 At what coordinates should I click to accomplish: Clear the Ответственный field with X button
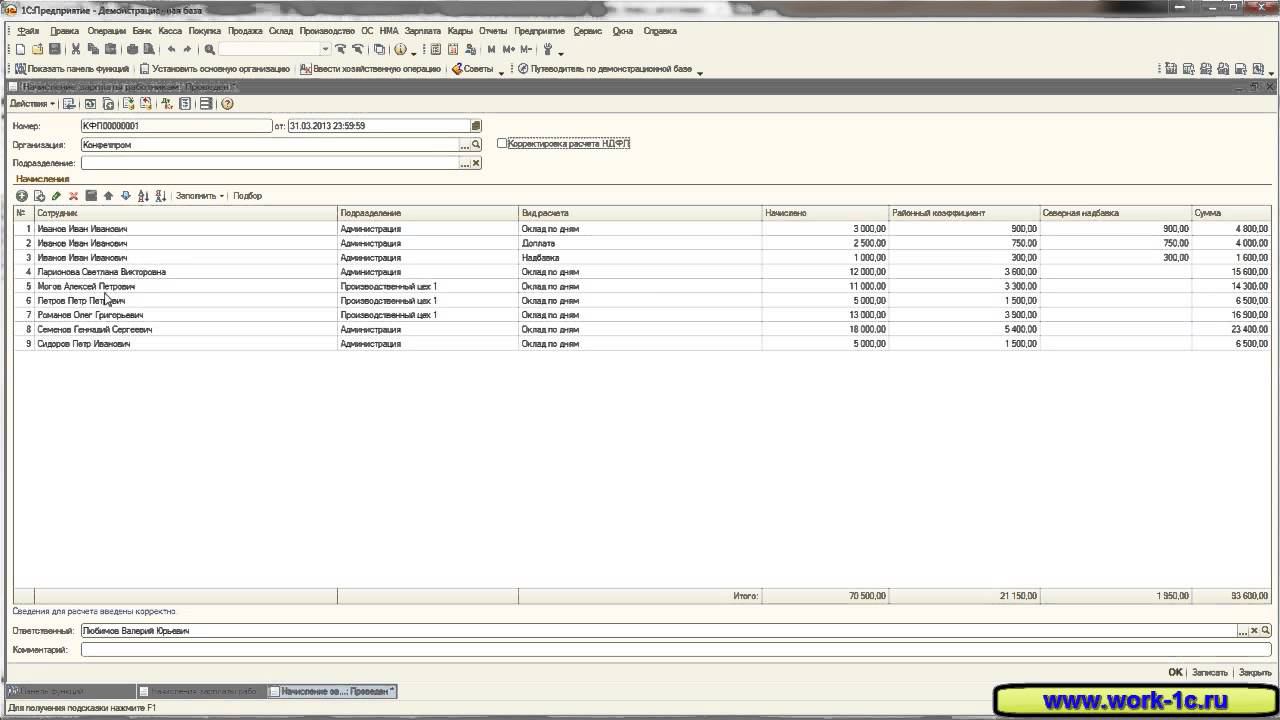click(1254, 631)
